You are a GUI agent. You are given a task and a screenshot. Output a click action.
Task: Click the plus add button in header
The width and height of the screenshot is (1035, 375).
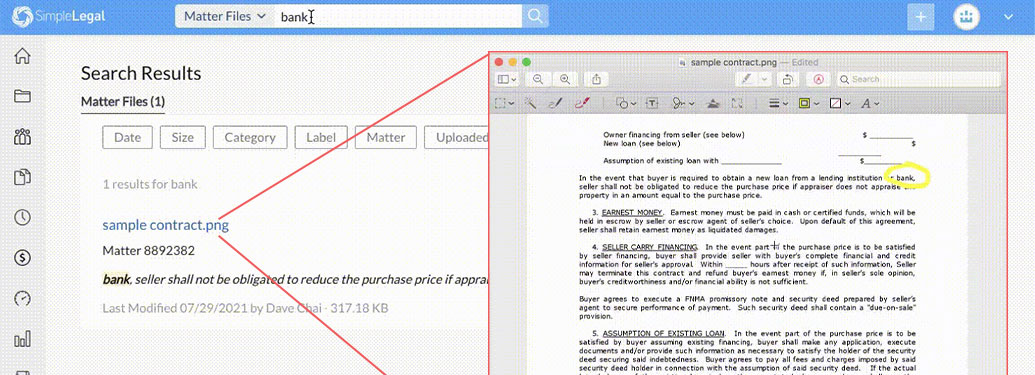click(x=921, y=17)
